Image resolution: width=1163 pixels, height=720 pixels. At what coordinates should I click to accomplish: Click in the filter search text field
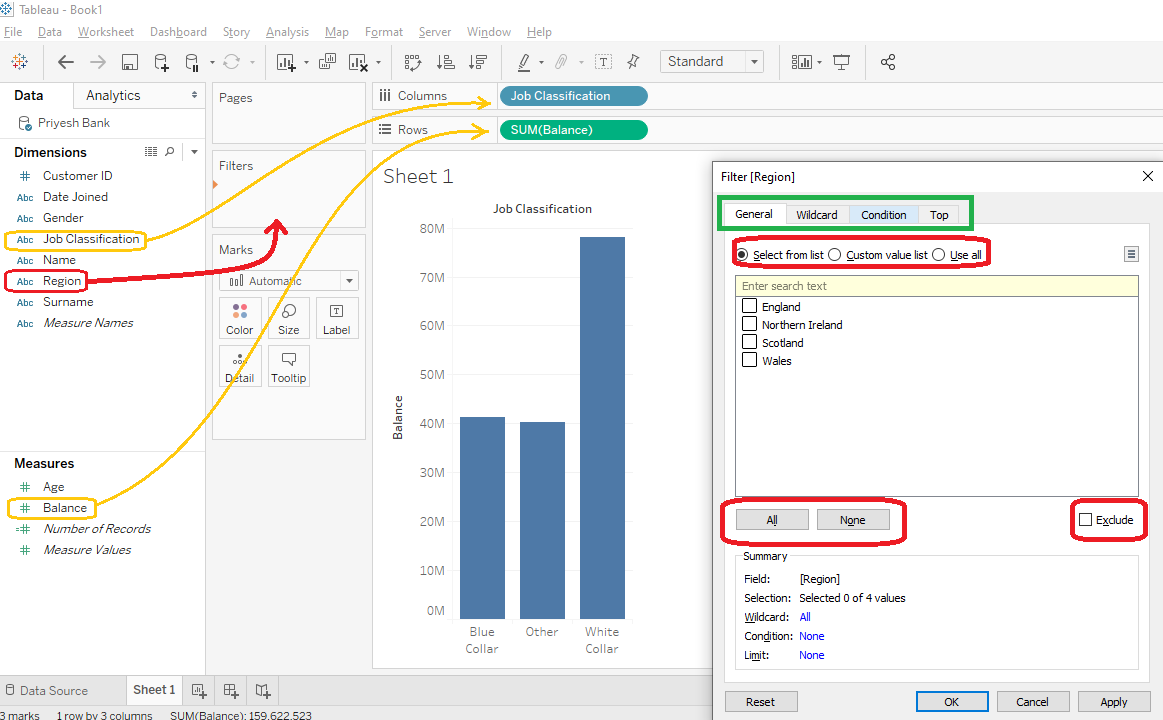936,285
